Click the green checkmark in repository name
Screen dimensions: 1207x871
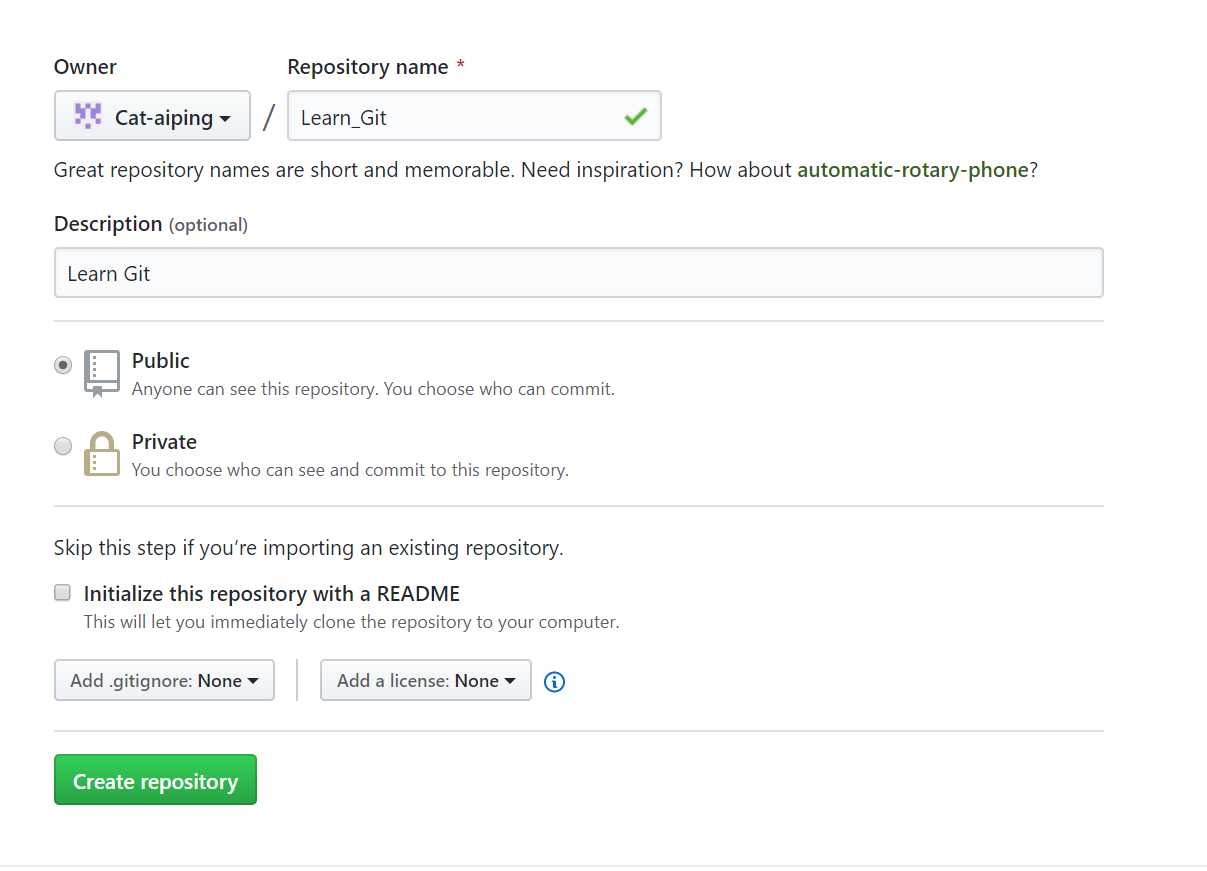pos(635,117)
